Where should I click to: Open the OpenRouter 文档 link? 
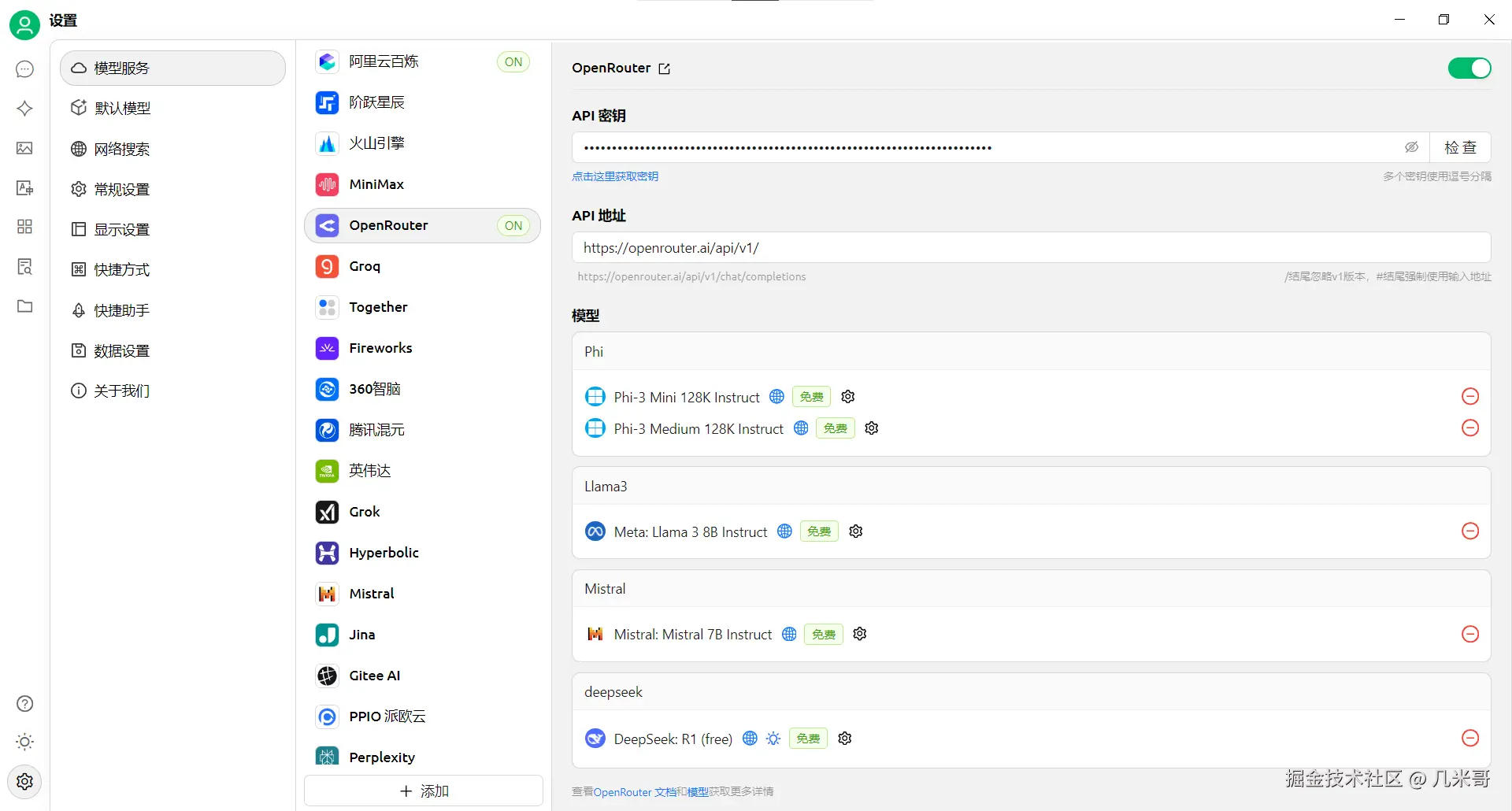pos(635,792)
